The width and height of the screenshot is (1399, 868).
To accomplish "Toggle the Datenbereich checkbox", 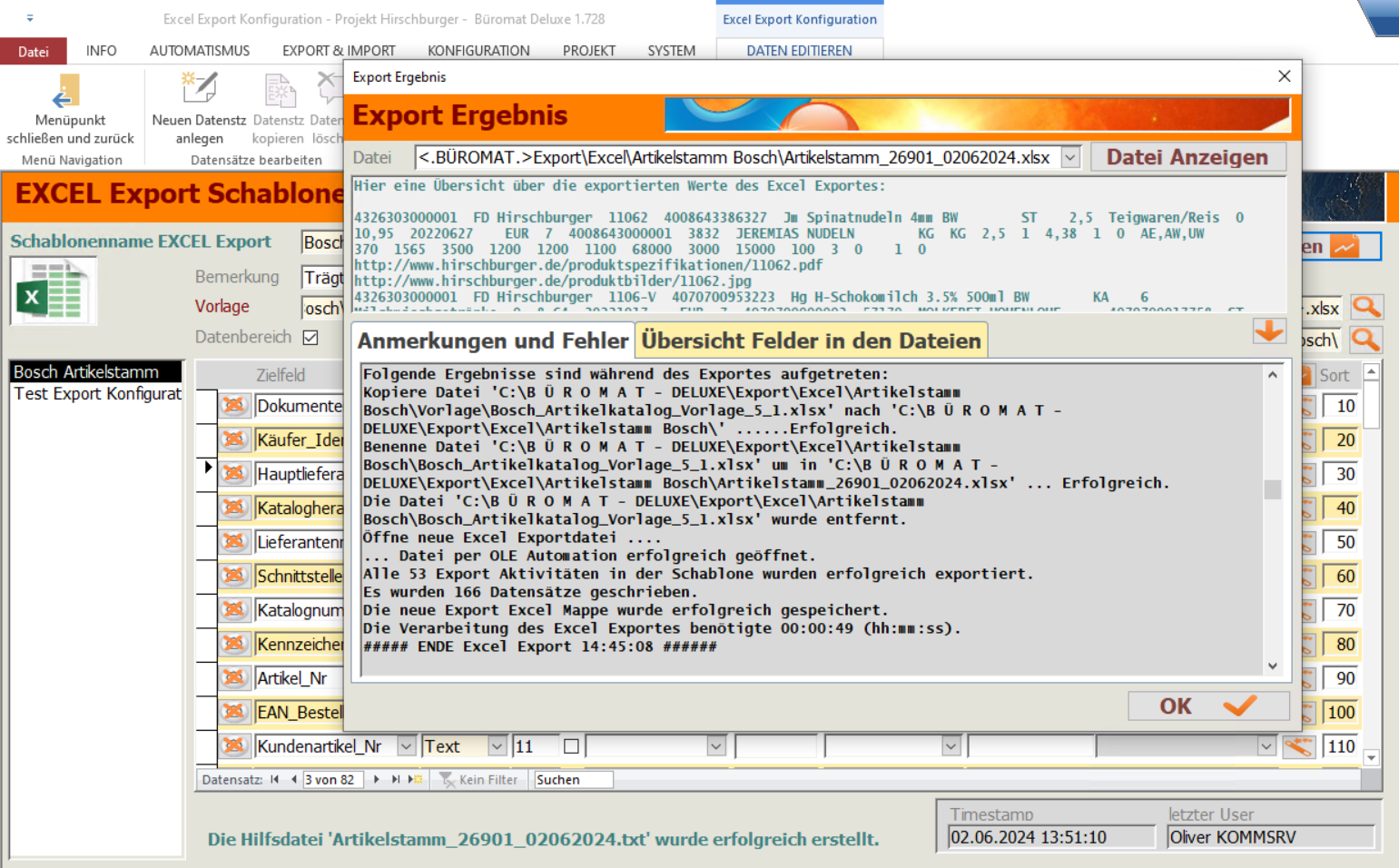I will 310,337.
